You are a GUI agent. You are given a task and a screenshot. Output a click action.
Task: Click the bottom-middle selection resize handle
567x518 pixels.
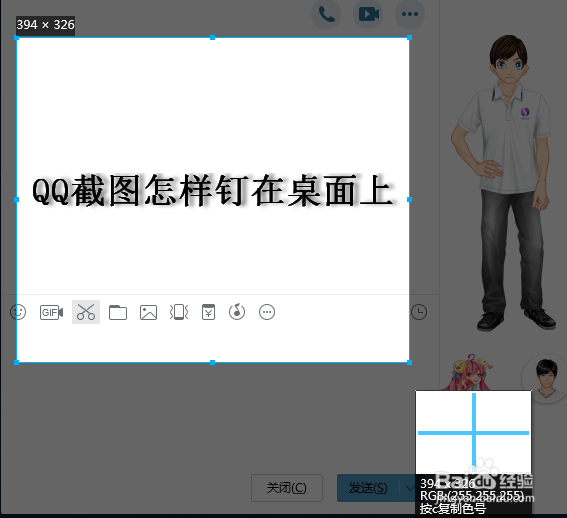pos(213,362)
